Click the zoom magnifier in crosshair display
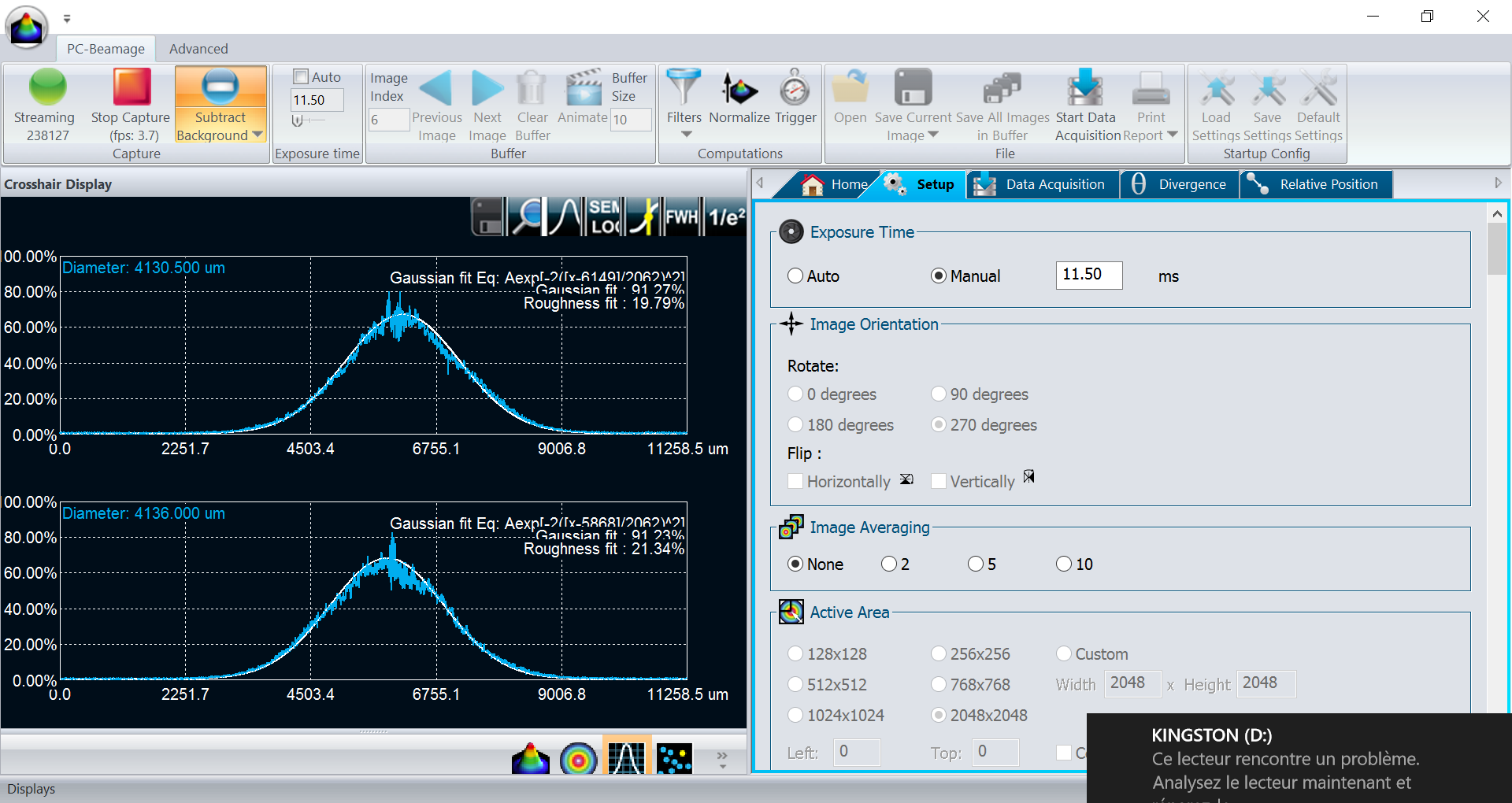This screenshot has width=1512, height=803. coord(527,216)
